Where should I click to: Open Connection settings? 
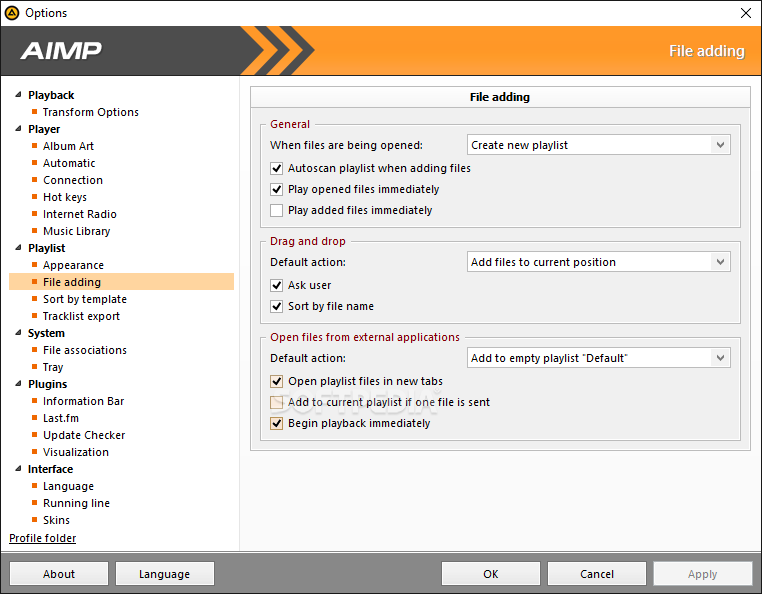click(x=73, y=180)
